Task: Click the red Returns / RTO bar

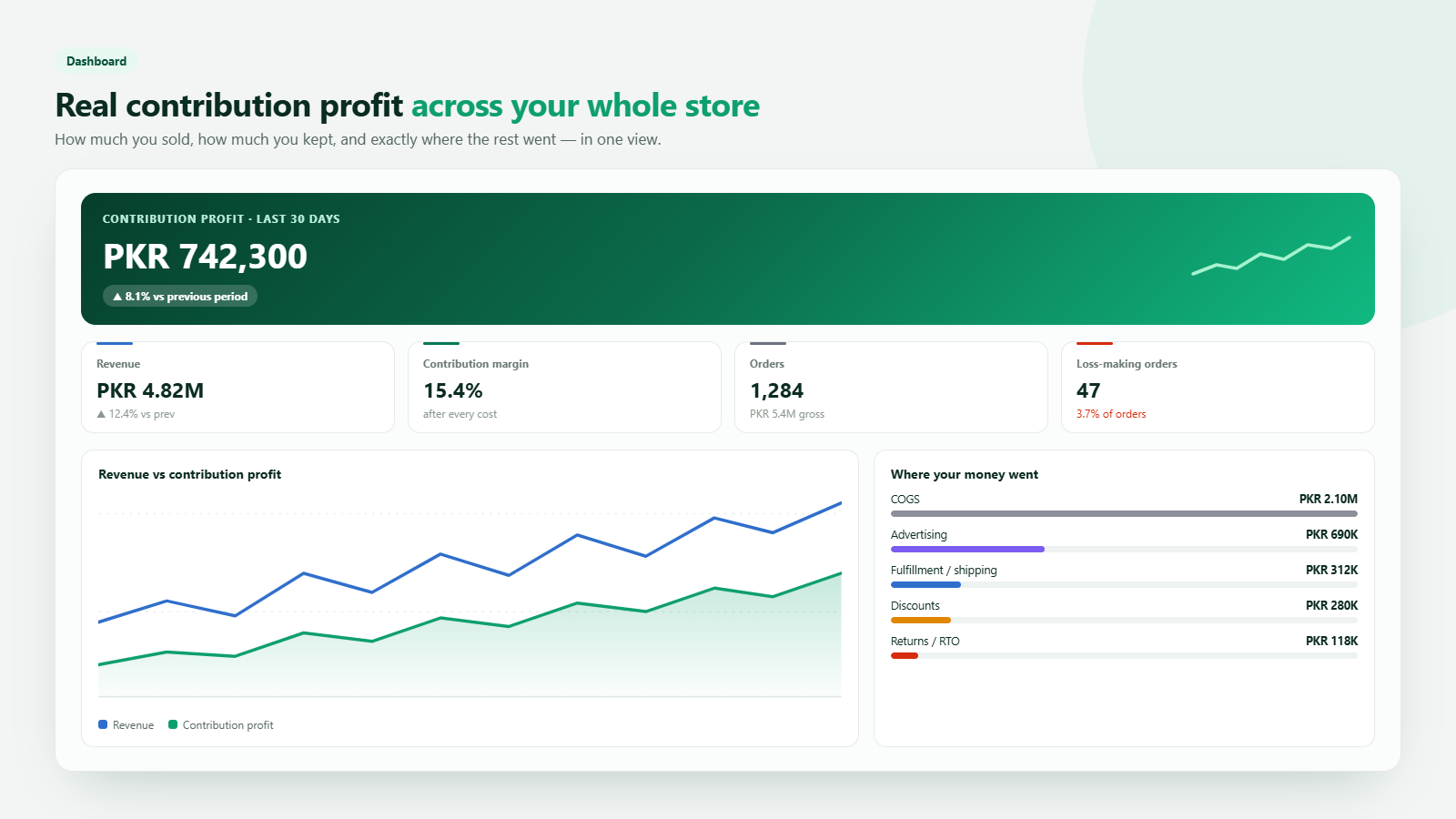Action: [905, 655]
